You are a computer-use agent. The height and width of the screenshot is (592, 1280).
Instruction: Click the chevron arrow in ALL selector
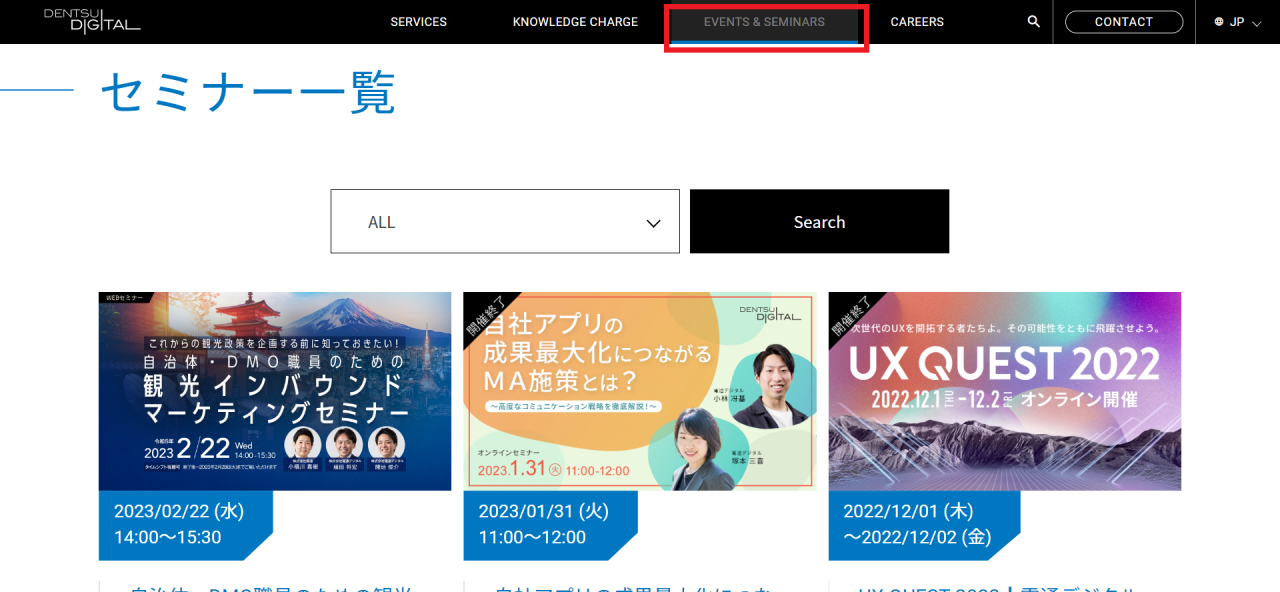(654, 223)
